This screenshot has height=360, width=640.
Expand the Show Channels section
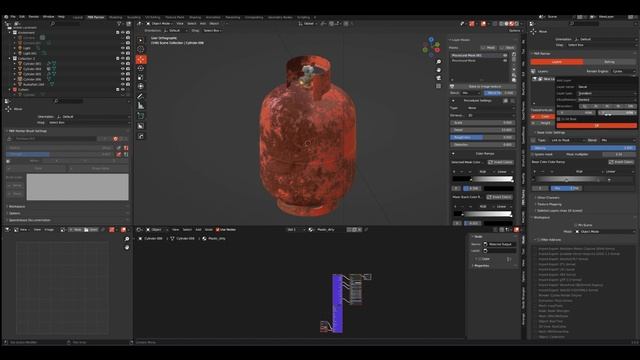[x=548, y=198]
